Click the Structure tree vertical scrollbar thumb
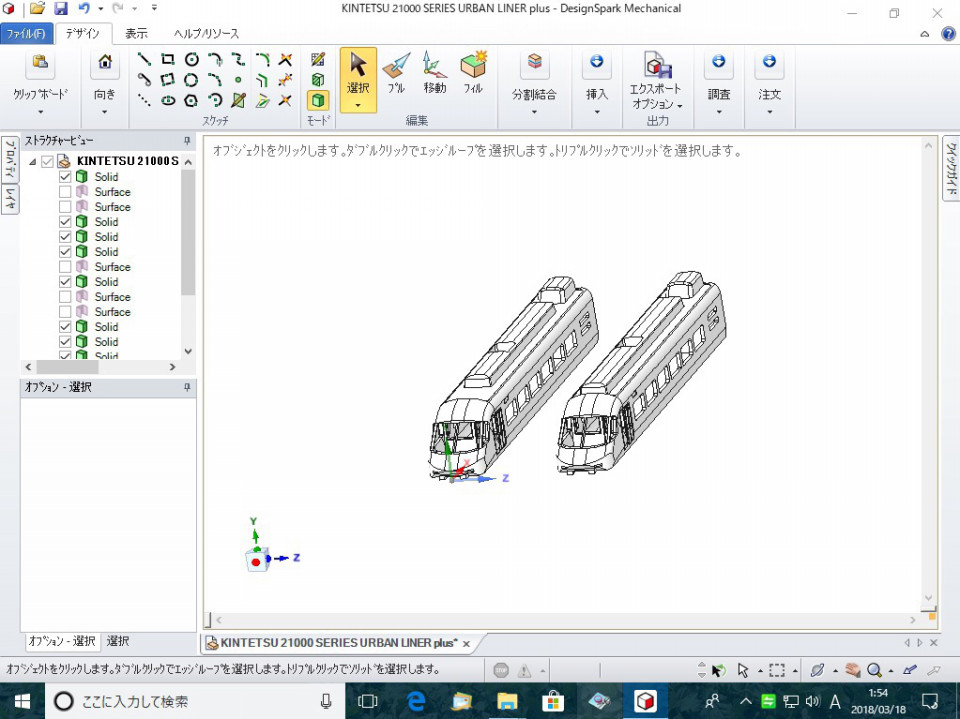This screenshot has width=960, height=719. [188, 233]
